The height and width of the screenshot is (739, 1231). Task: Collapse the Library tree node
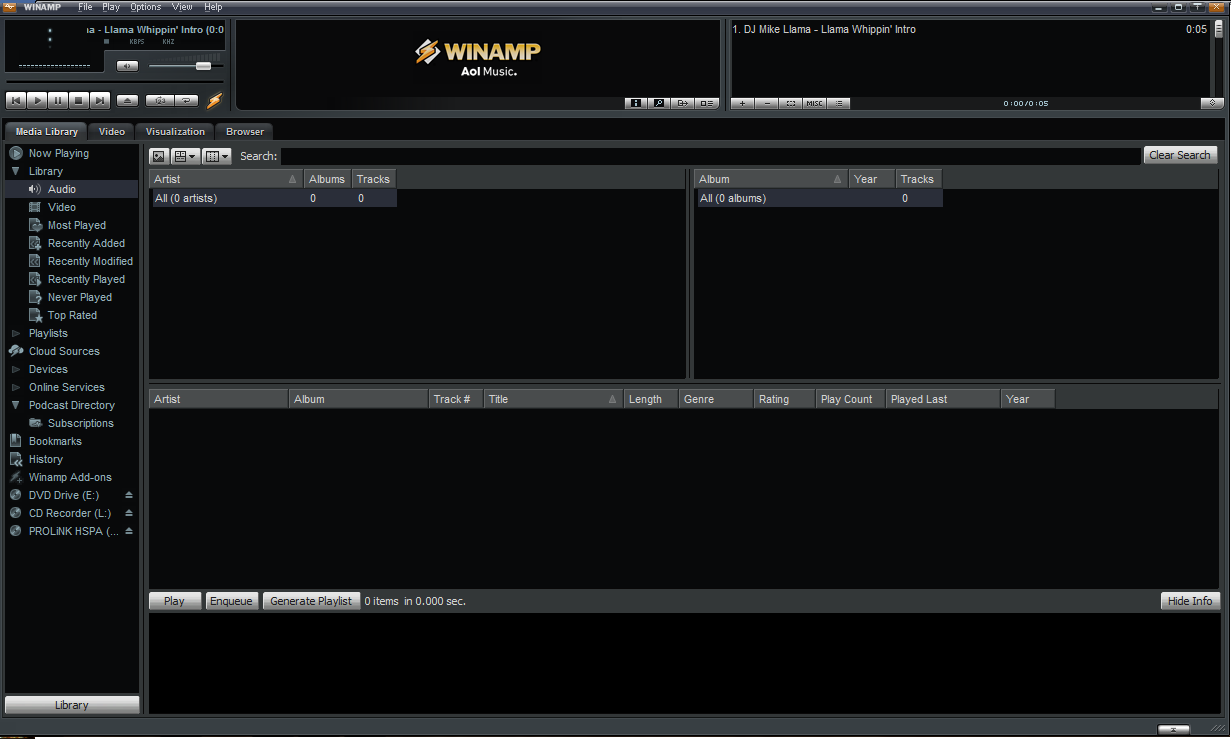16,171
